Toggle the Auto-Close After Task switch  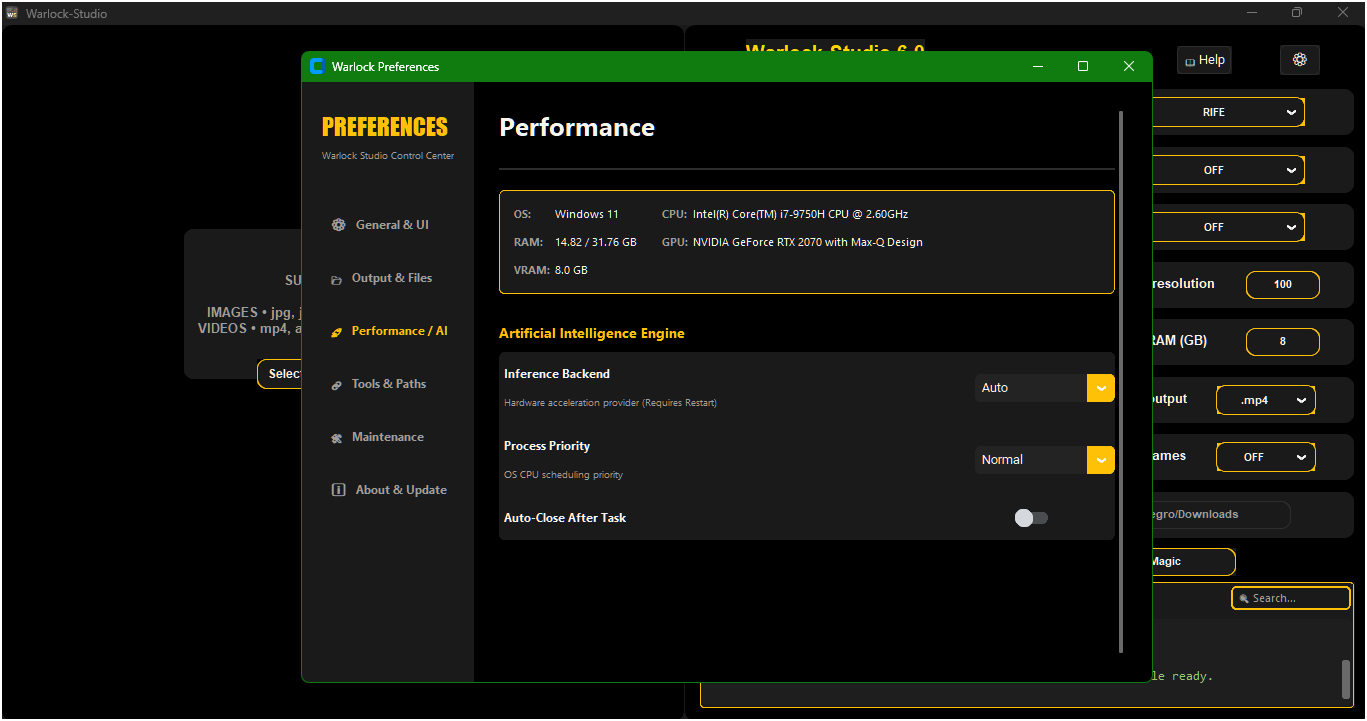1031,518
